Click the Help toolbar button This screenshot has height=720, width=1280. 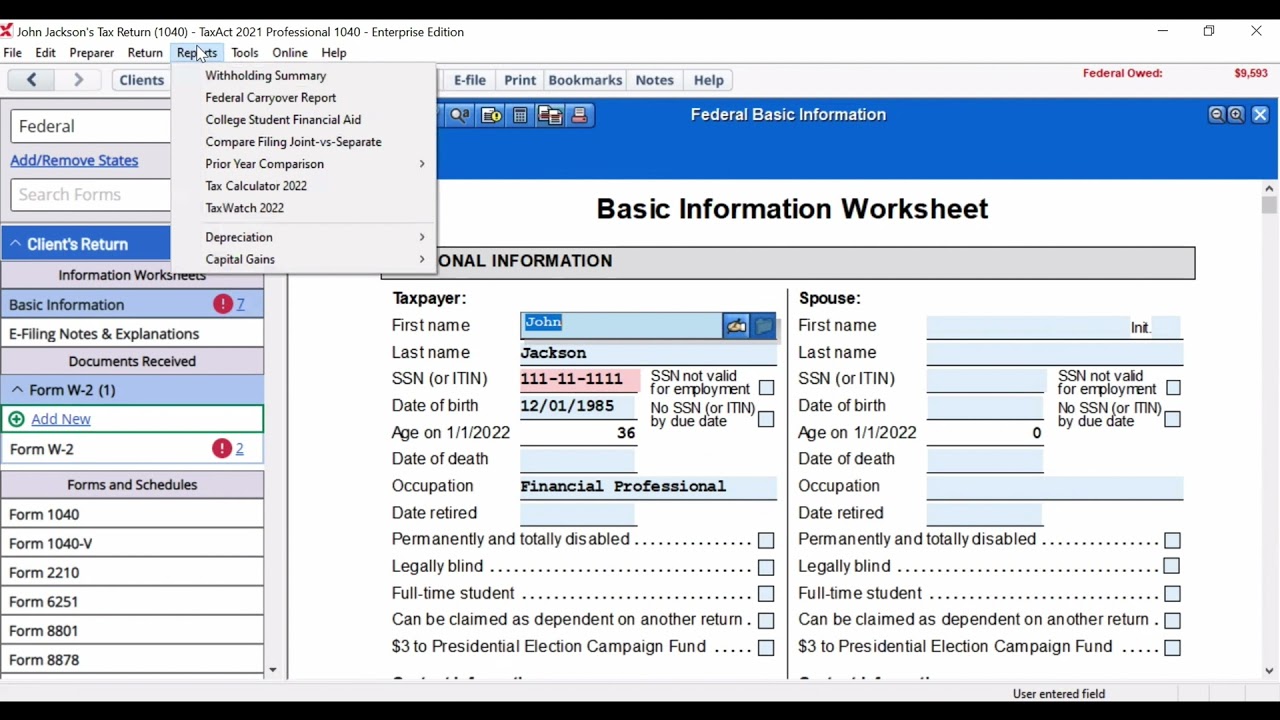[709, 80]
